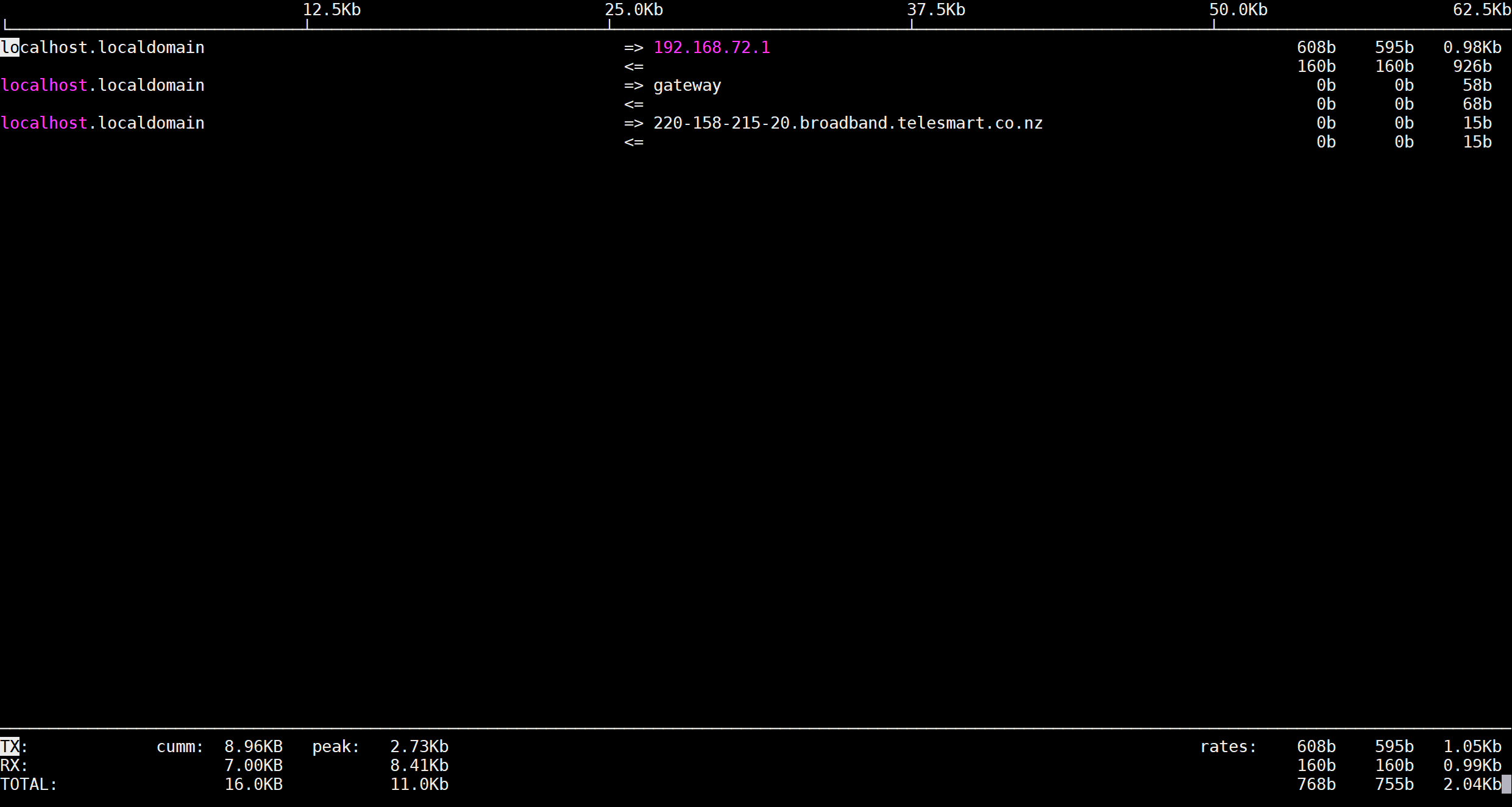Screen dimensions: 1512x807
Task: Click localhost.localdomain in the gateway row
Action: [x=102, y=85]
